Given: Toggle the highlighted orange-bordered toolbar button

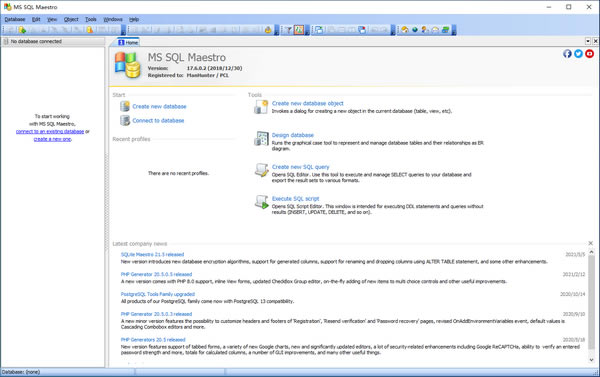Looking at the screenshot, I should (299, 30).
